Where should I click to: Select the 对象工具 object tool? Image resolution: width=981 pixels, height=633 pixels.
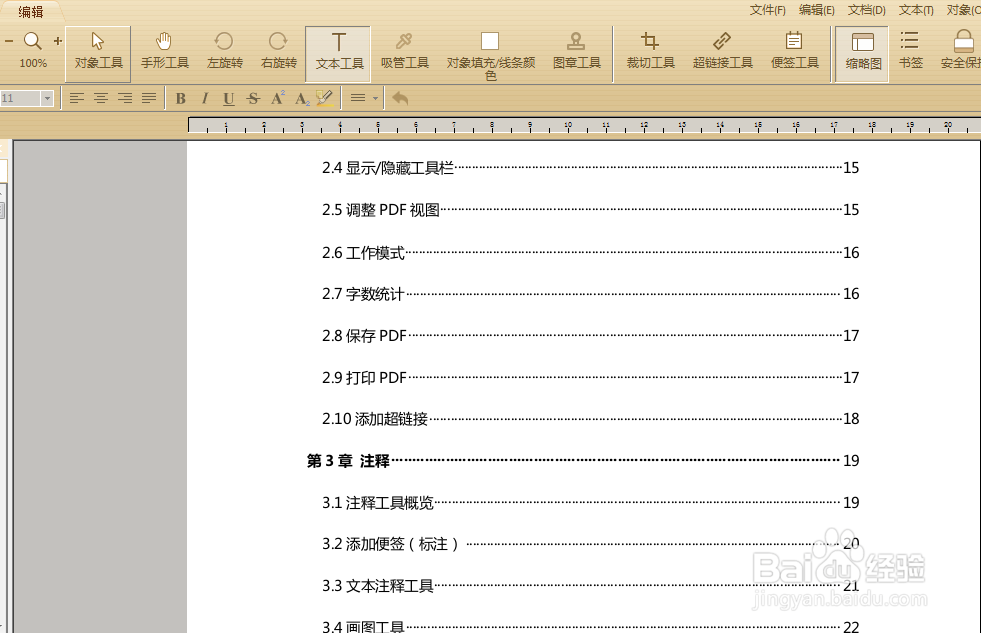[x=98, y=54]
